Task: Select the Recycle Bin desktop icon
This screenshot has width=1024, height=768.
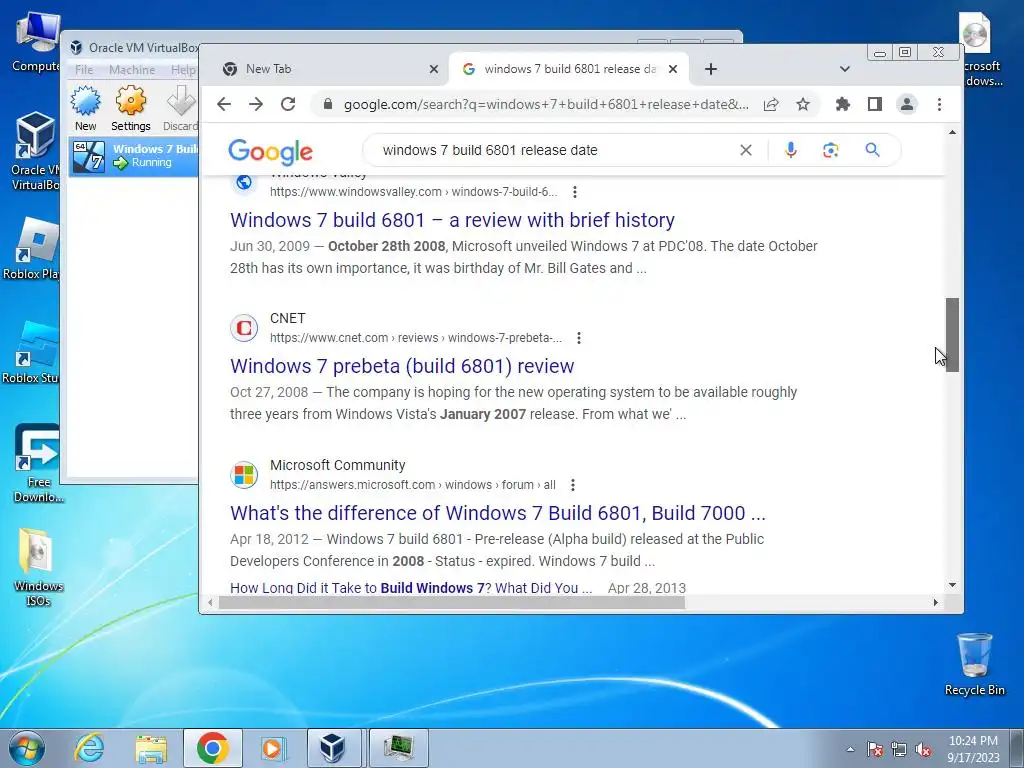Action: click(x=974, y=664)
